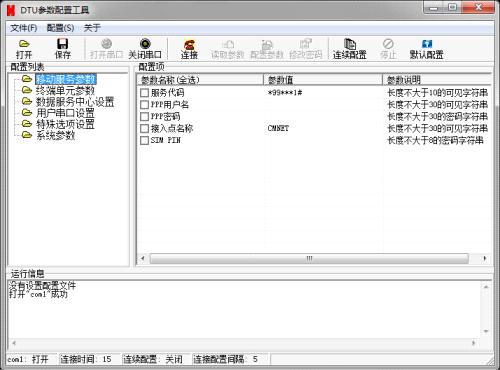500x370 pixels.
Task: Click the 参数名称(全选) column header
Action: tap(200, 80)
